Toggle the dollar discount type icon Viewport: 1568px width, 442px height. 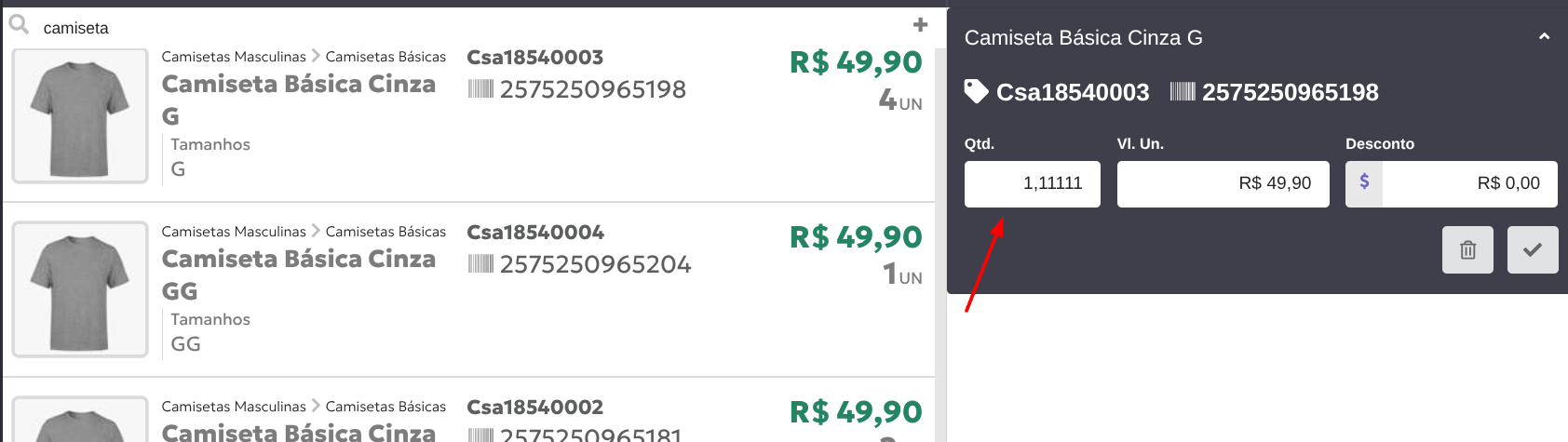point(1364,183)
